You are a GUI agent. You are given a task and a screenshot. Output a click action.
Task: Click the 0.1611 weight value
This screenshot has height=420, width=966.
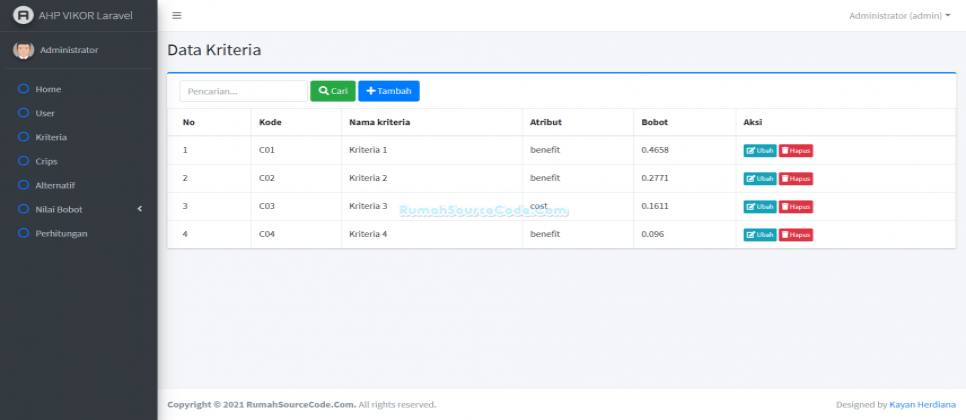tap(655, 206)
